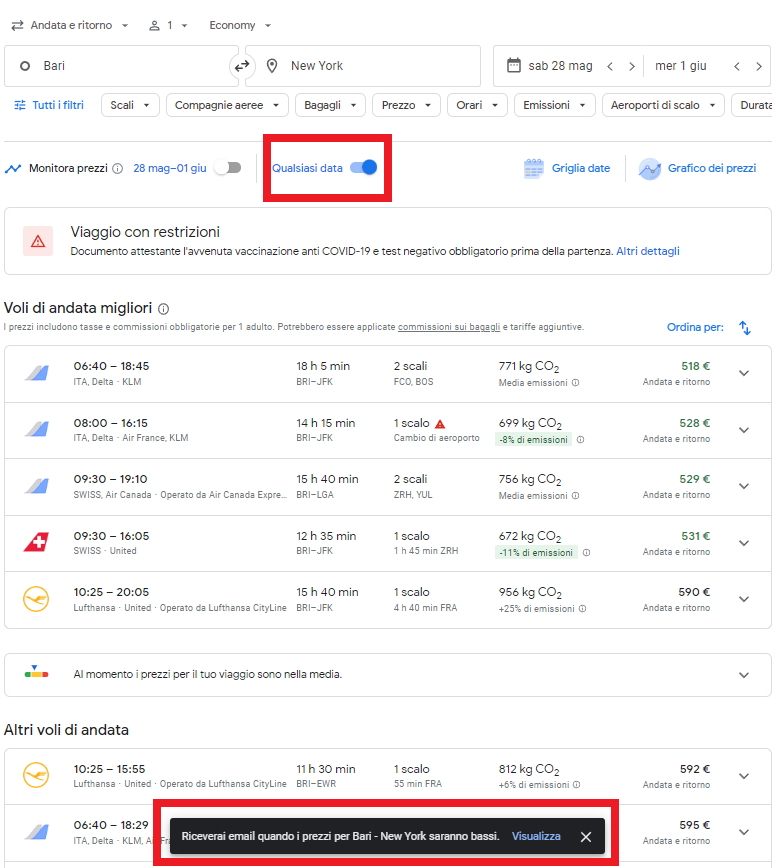Viewport: 778px width, 868px height.
Task: Click Lufthansa logo on 10:25 – 20:05 flight
Action: [36, 599]
